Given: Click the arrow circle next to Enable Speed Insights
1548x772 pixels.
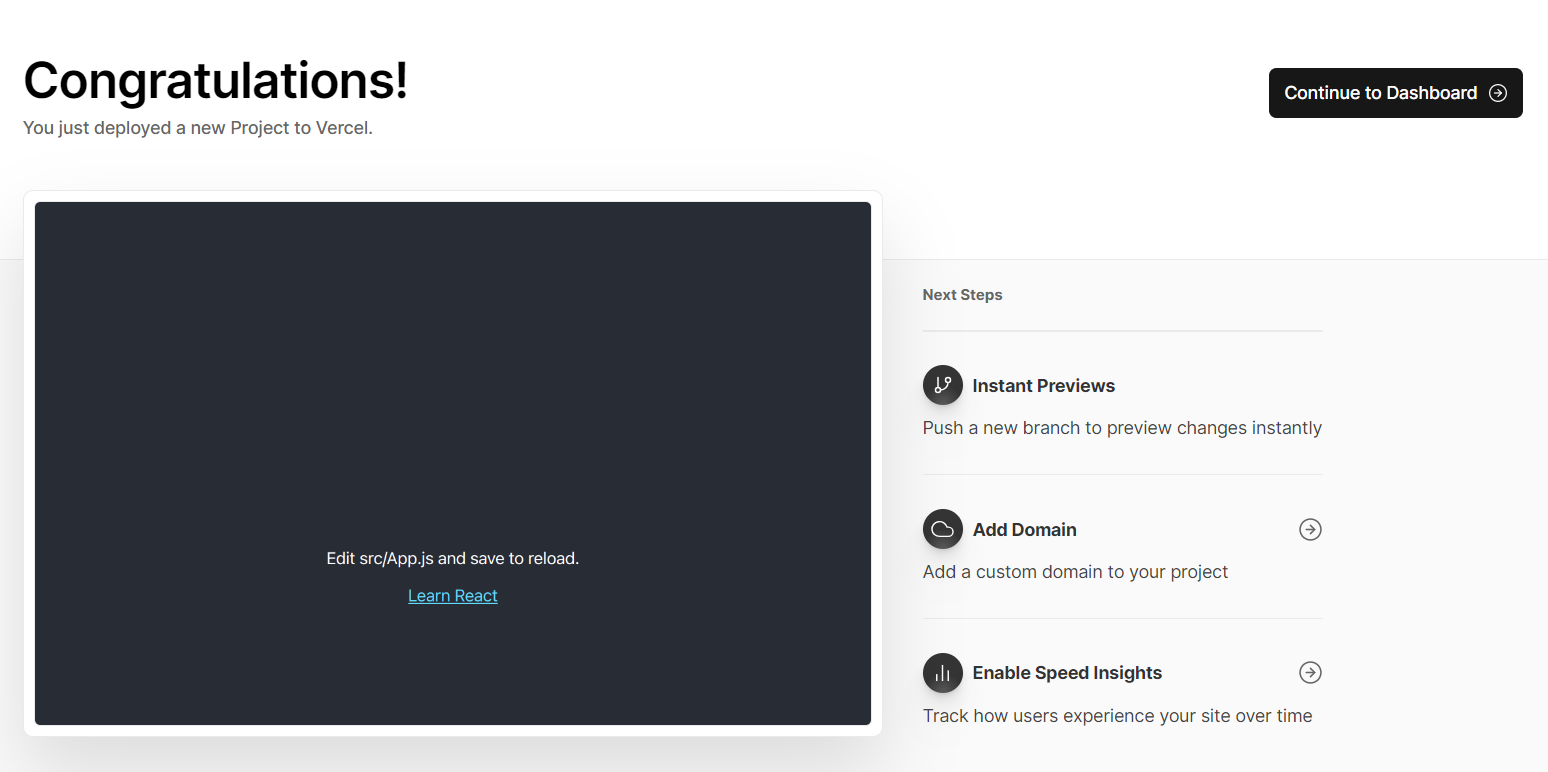Looking at the screenshot, I should [1310, 673].
